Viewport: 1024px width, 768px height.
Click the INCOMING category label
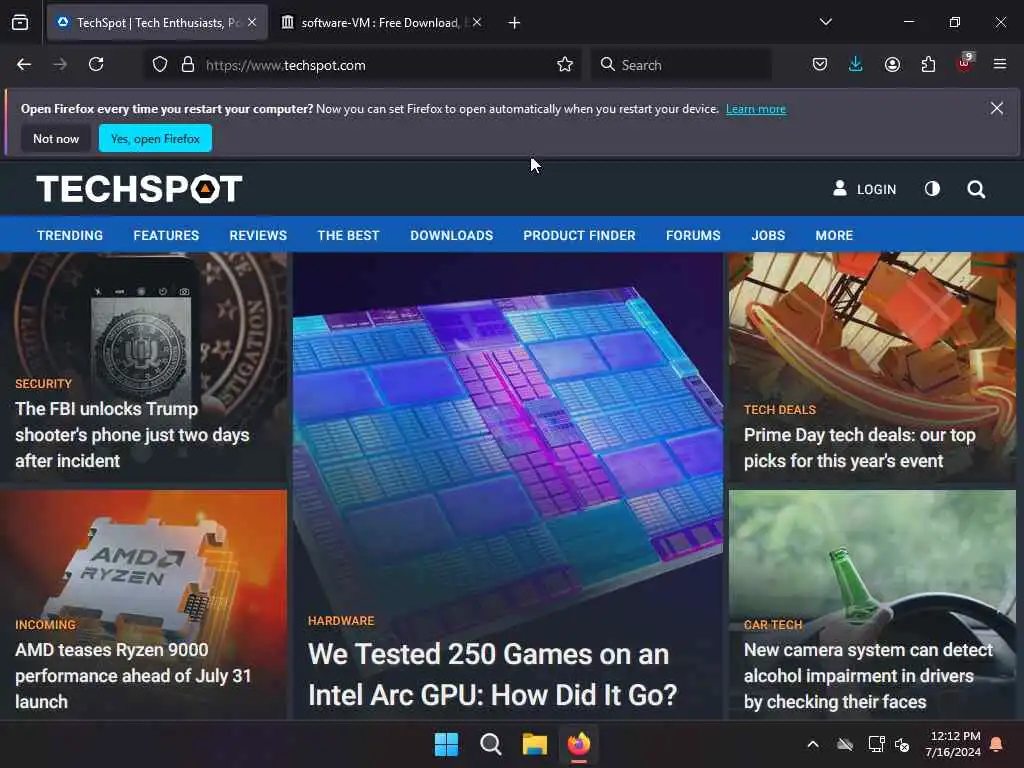[x=46, y=625]
